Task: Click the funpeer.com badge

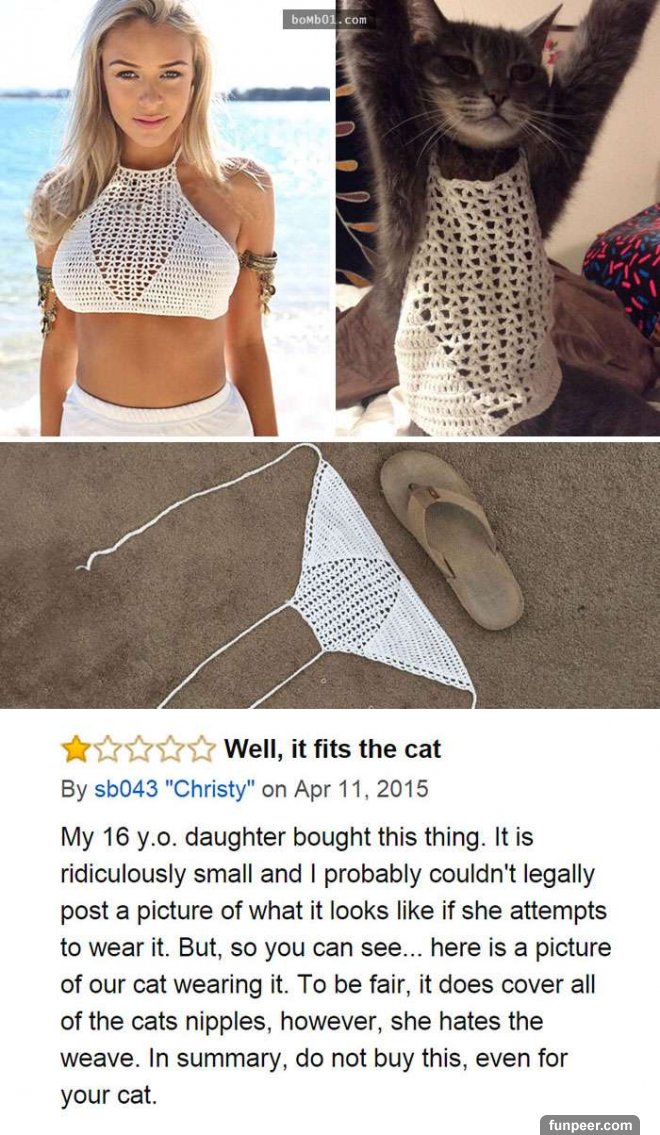Action: coord(590,1125)
